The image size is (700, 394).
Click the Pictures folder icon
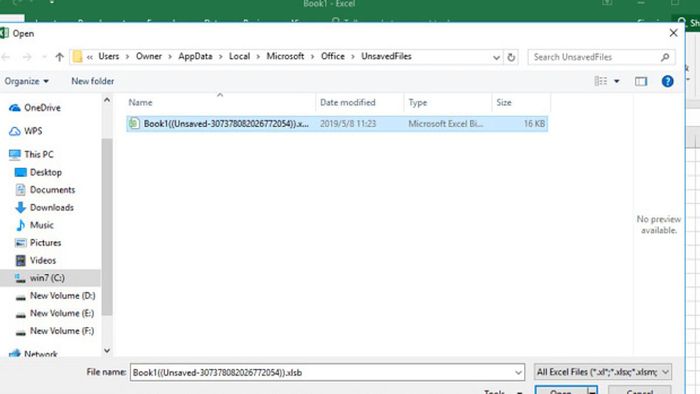pyautogui.click(x=21, y=243)
